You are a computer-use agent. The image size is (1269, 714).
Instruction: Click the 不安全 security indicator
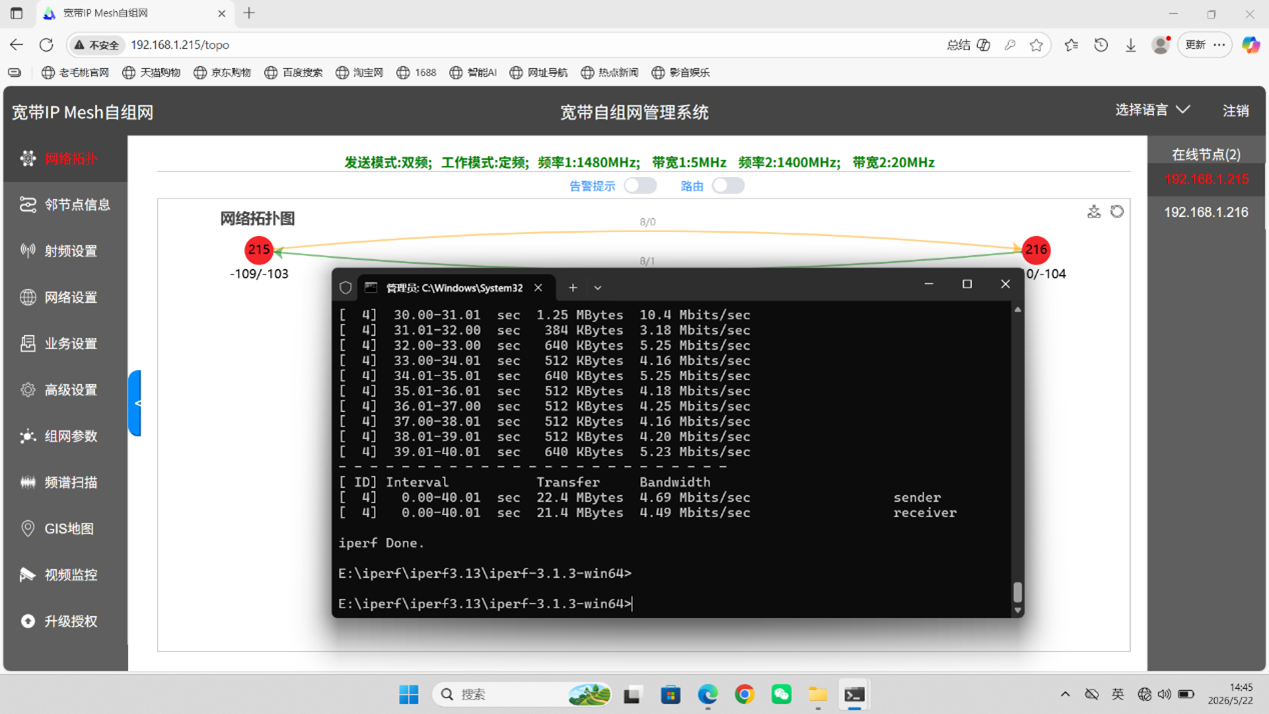pos(96,45)
